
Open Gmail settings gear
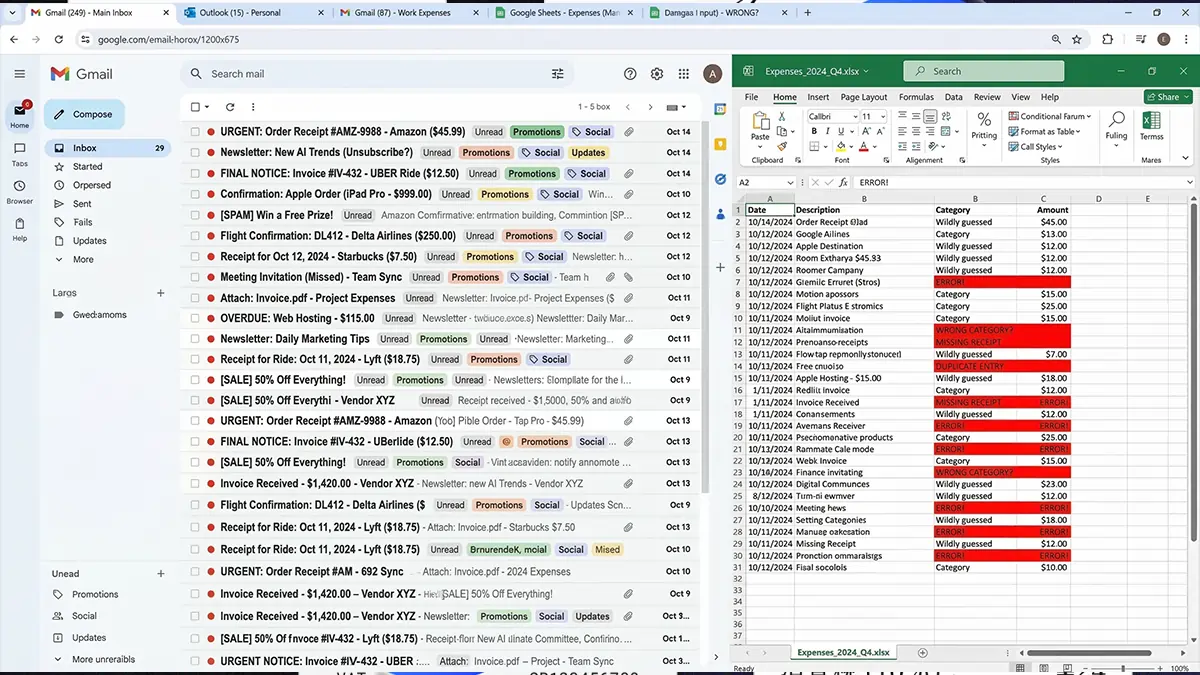(x=656, y=74)
